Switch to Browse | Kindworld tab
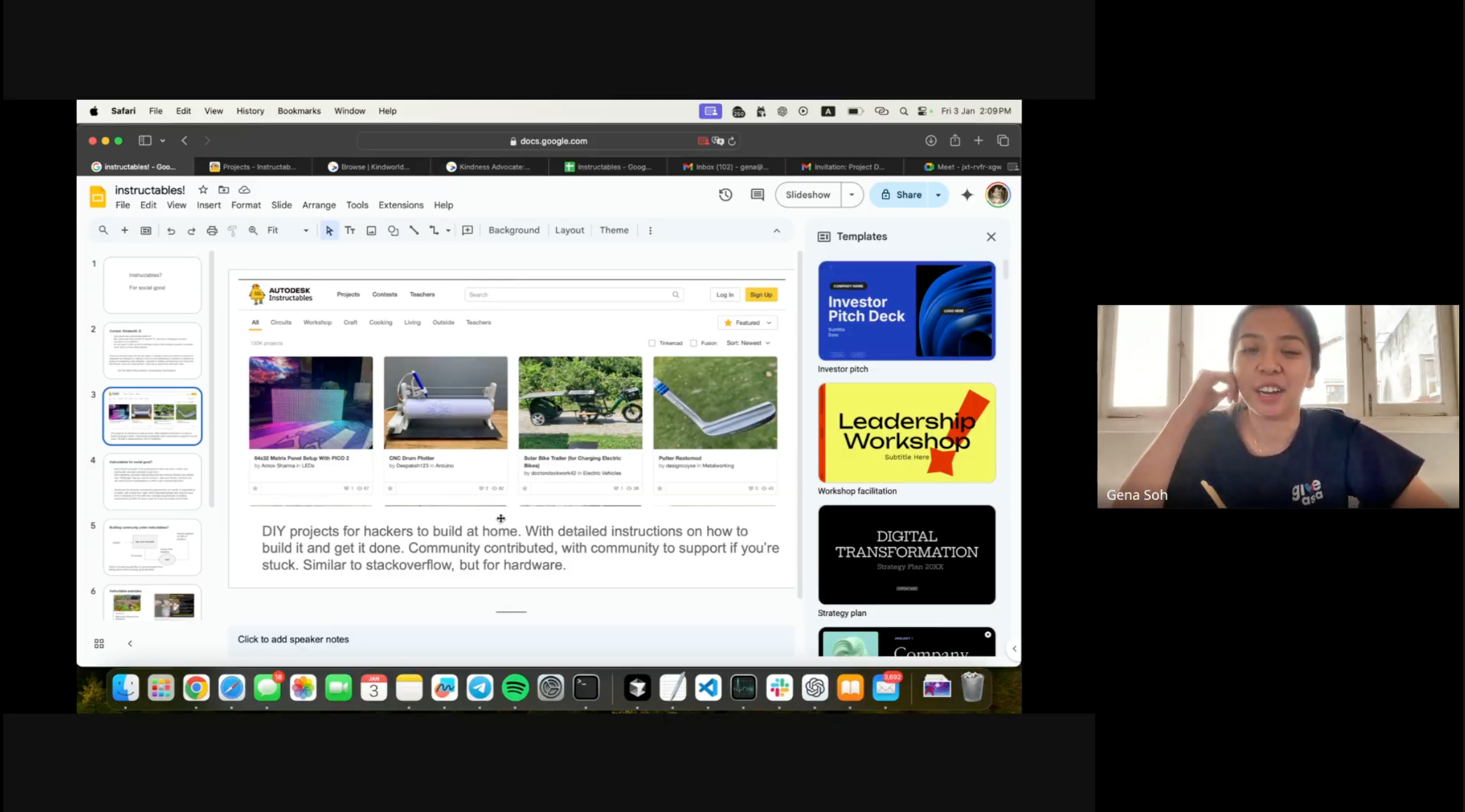The width and height of the screenshot is (1465, 812). pos(371,167)
